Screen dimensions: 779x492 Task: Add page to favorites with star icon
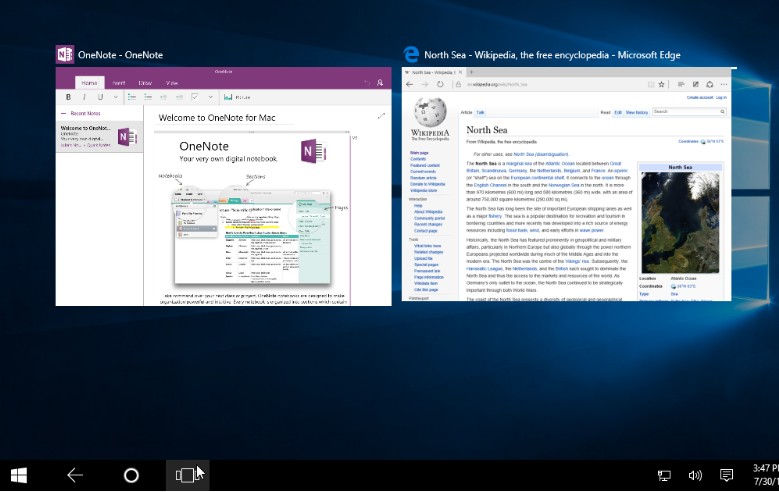point(661,84)
